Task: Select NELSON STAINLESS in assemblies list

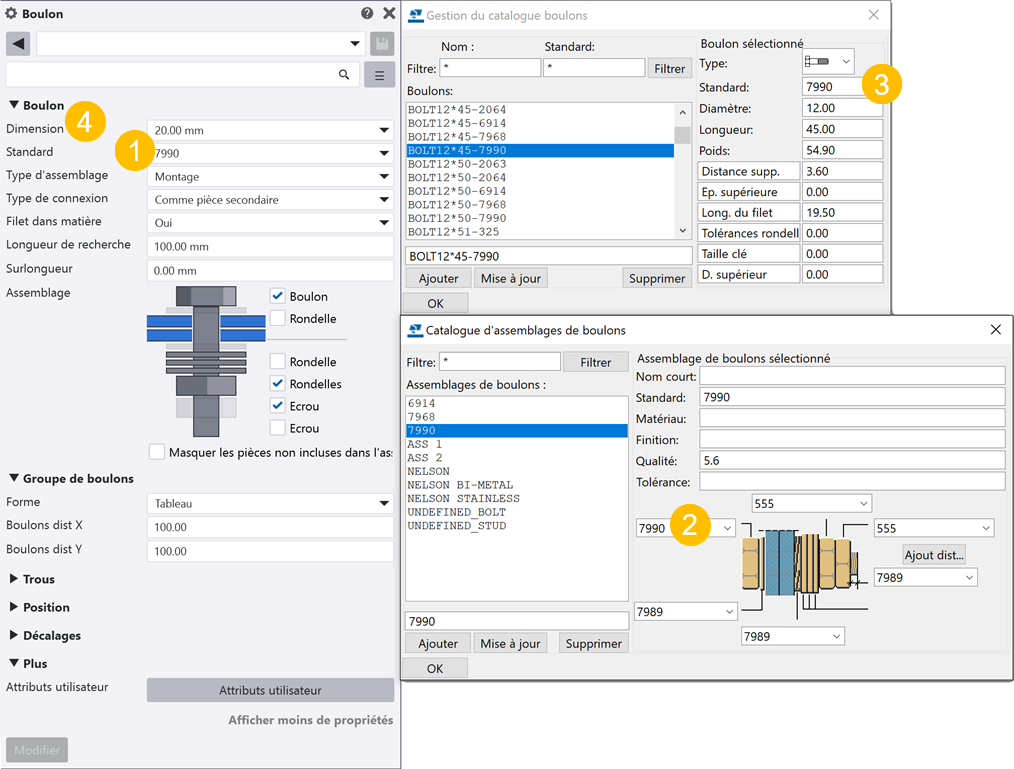Action: coord(463,498)
